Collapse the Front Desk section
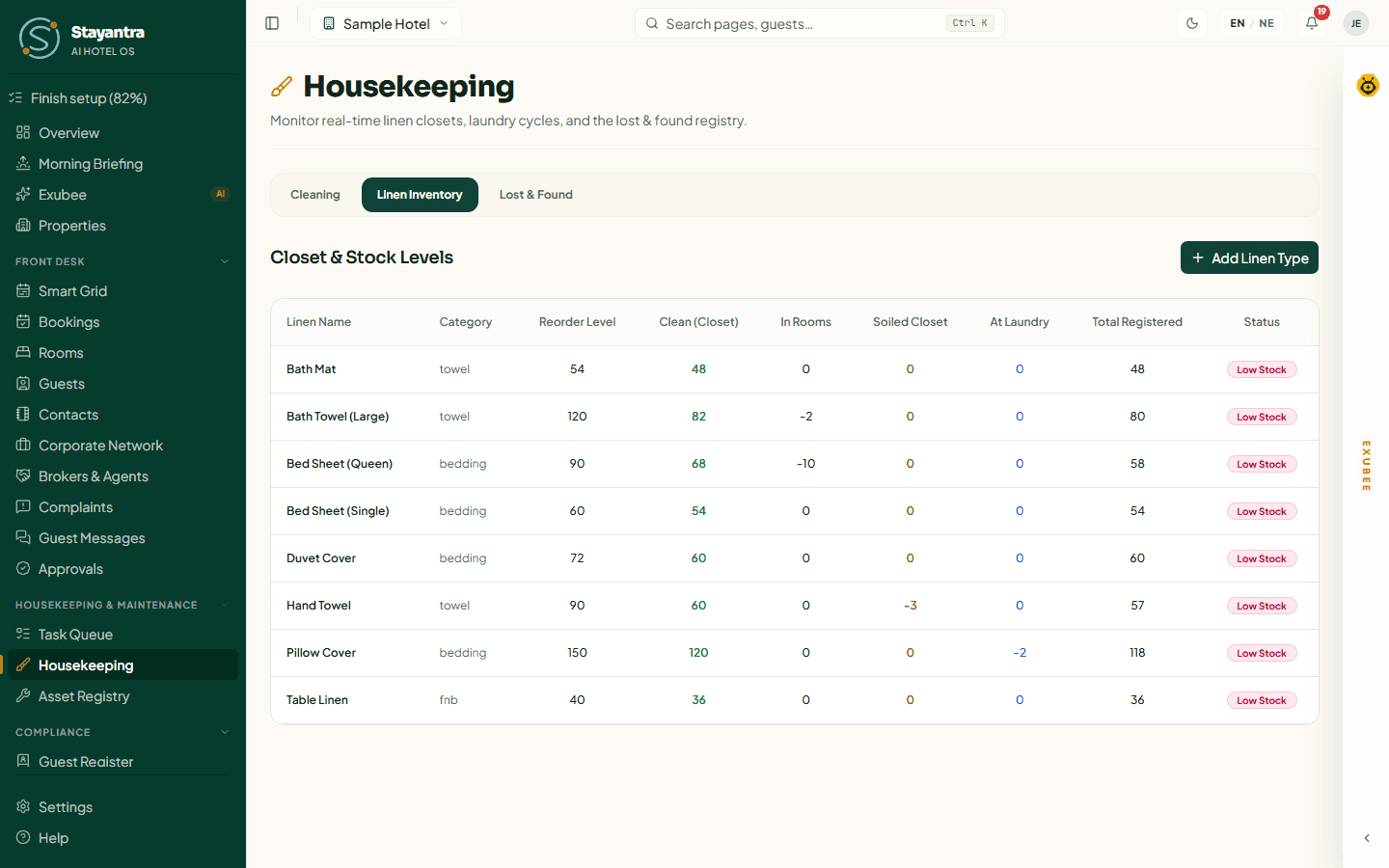Viewport: 1389px width, 868px height. pos(225,261)
